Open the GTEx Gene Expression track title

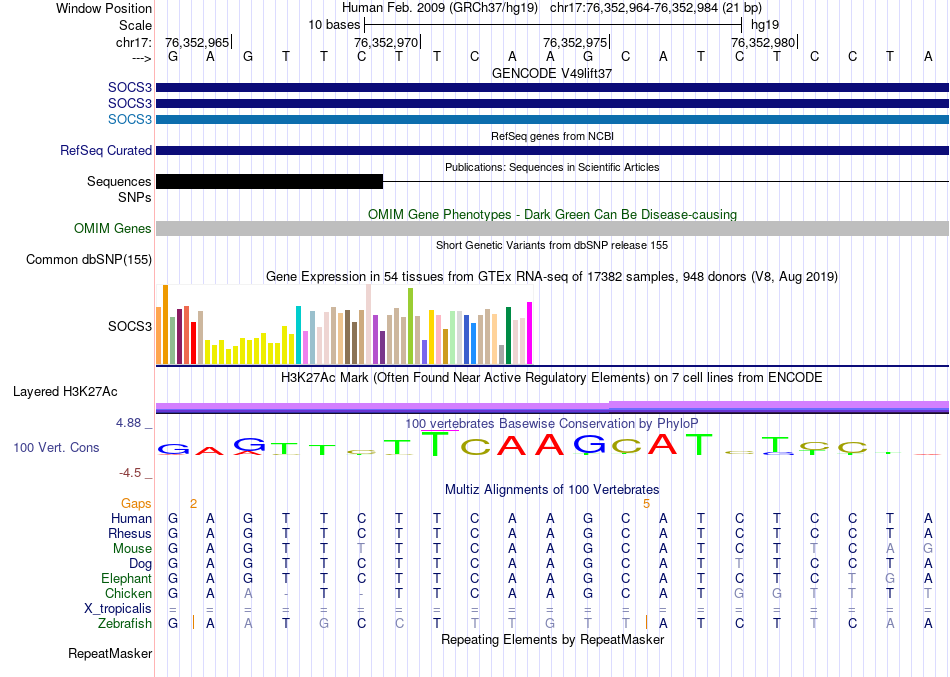coord(552,277)
